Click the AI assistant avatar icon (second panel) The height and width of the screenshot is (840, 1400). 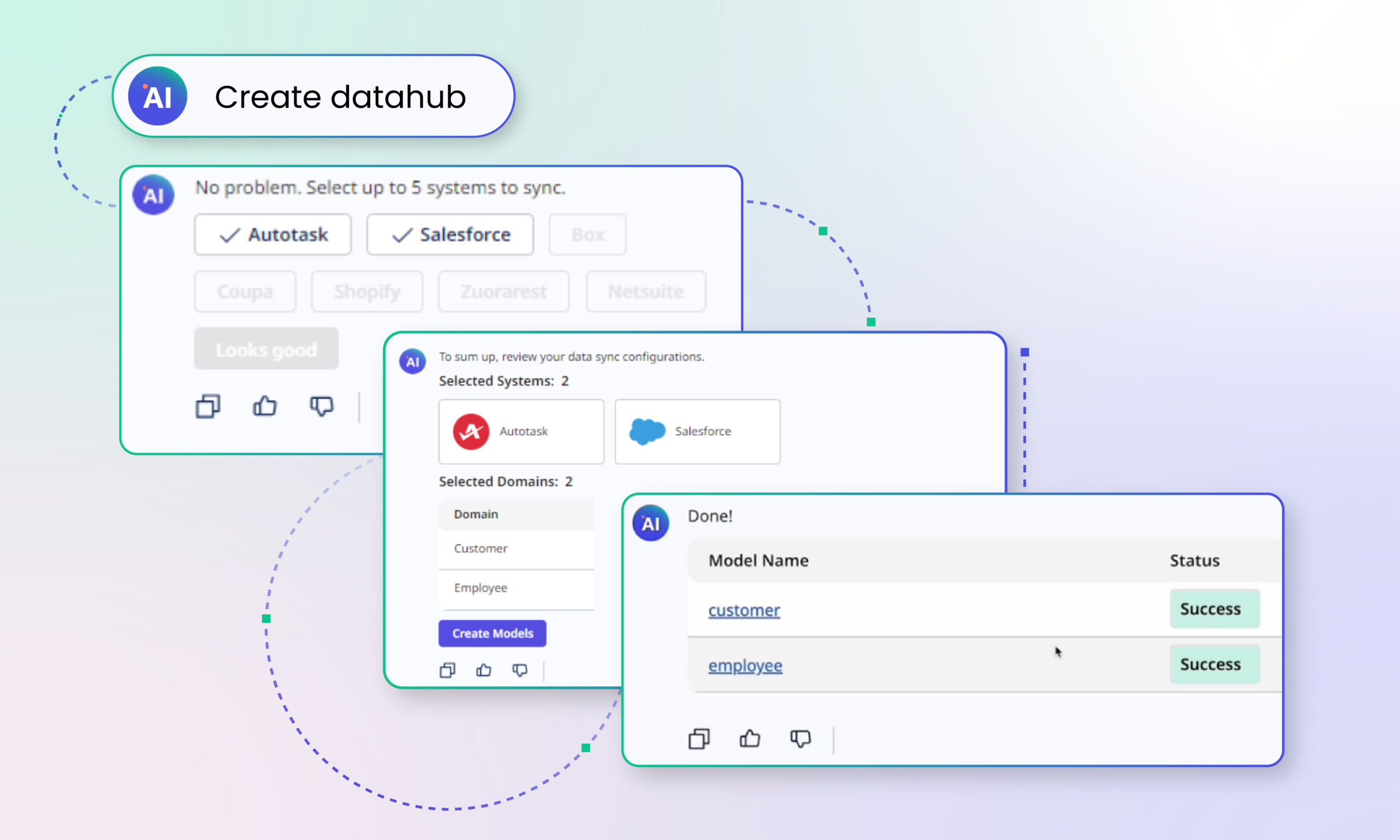414,357
